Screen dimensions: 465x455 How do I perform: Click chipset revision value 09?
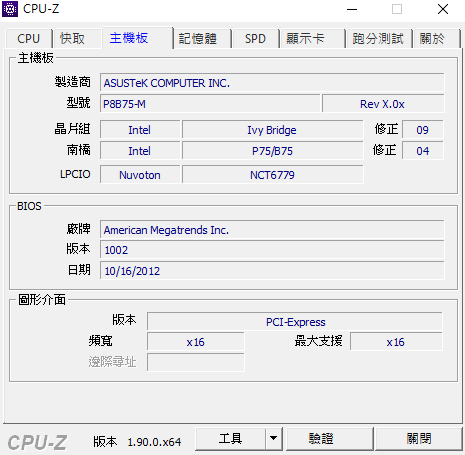coord(423,129)
